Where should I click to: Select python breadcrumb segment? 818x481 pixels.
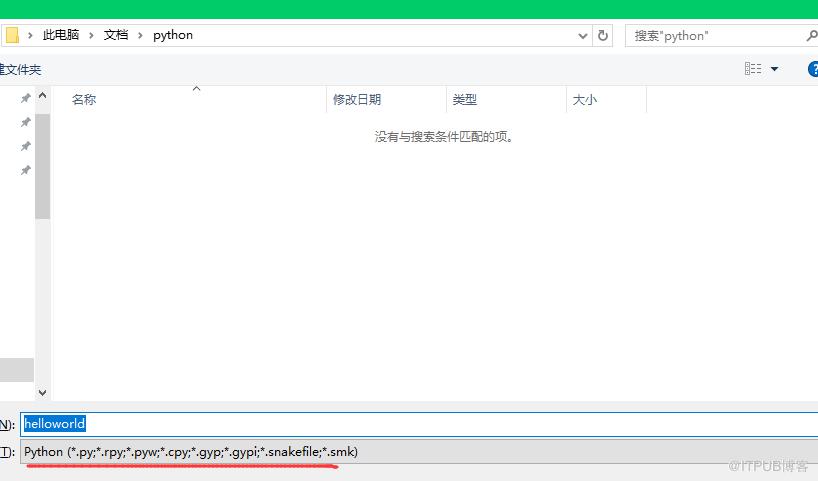click(x=173, y=35)
